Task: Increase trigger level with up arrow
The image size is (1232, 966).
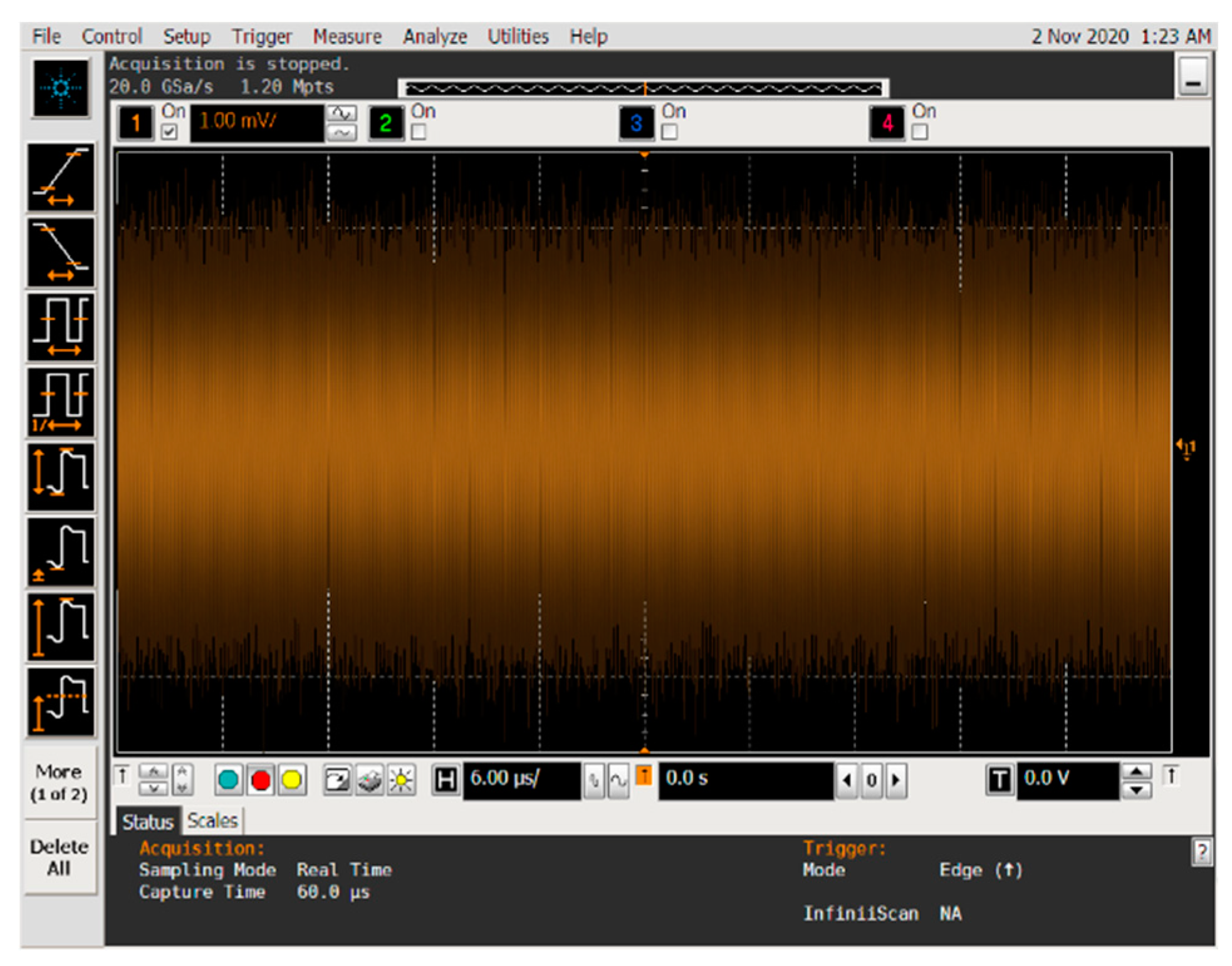Action: pos(1136,771)
